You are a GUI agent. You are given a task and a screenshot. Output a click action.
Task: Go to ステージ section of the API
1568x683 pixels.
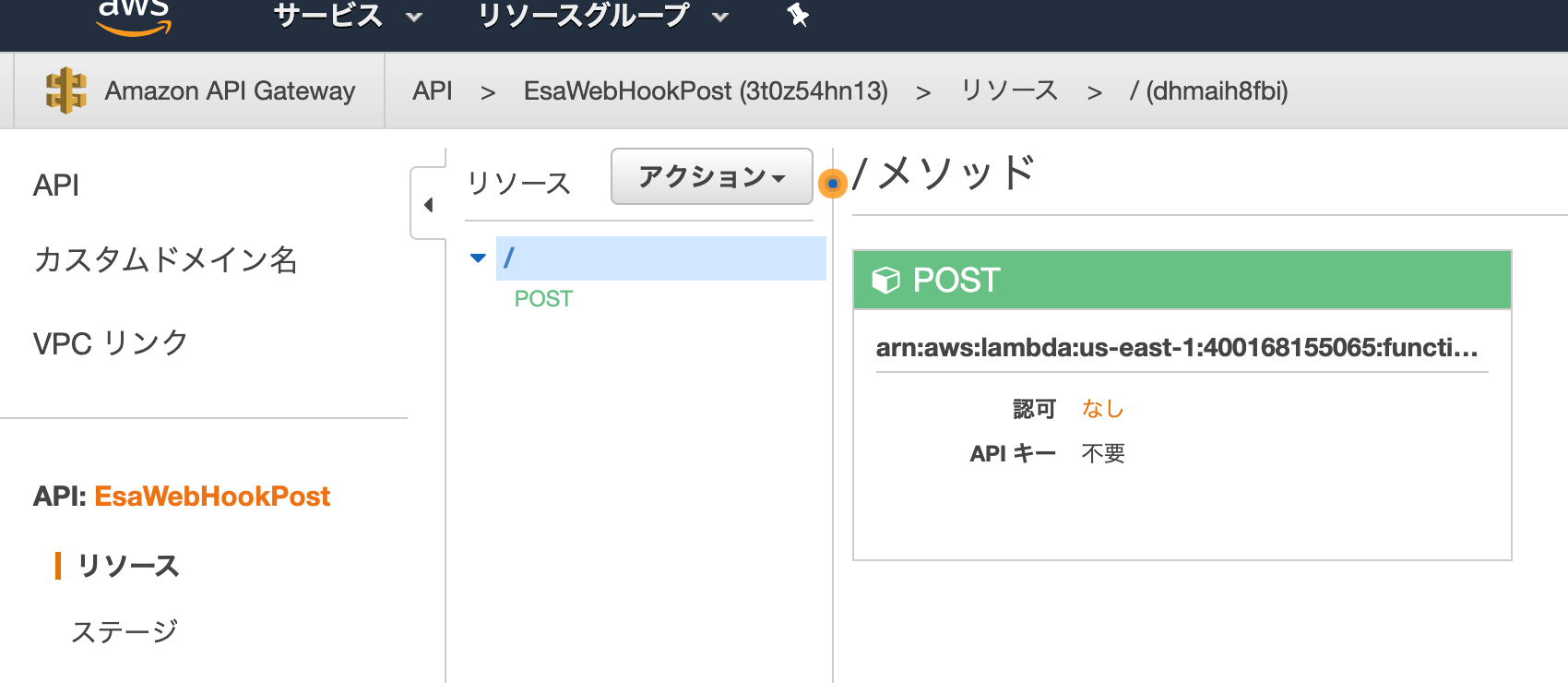125,631
